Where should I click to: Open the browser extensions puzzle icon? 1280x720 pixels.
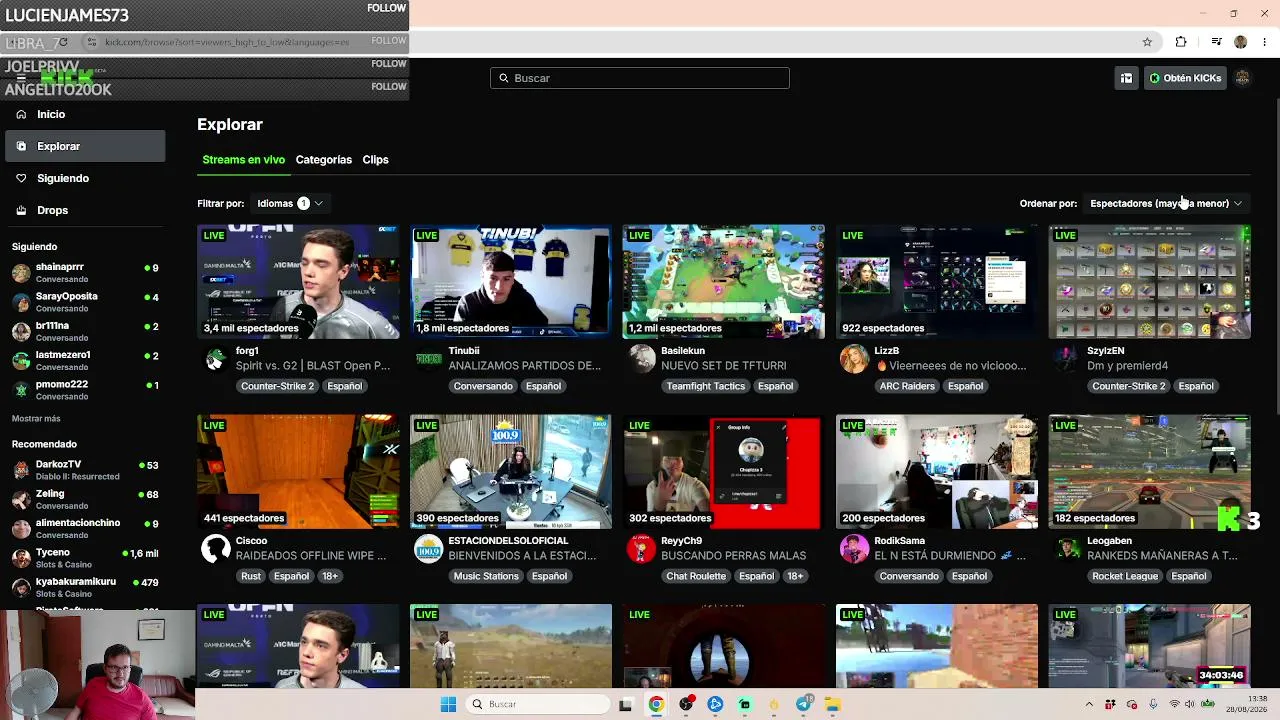click(x=1181, y=42)
